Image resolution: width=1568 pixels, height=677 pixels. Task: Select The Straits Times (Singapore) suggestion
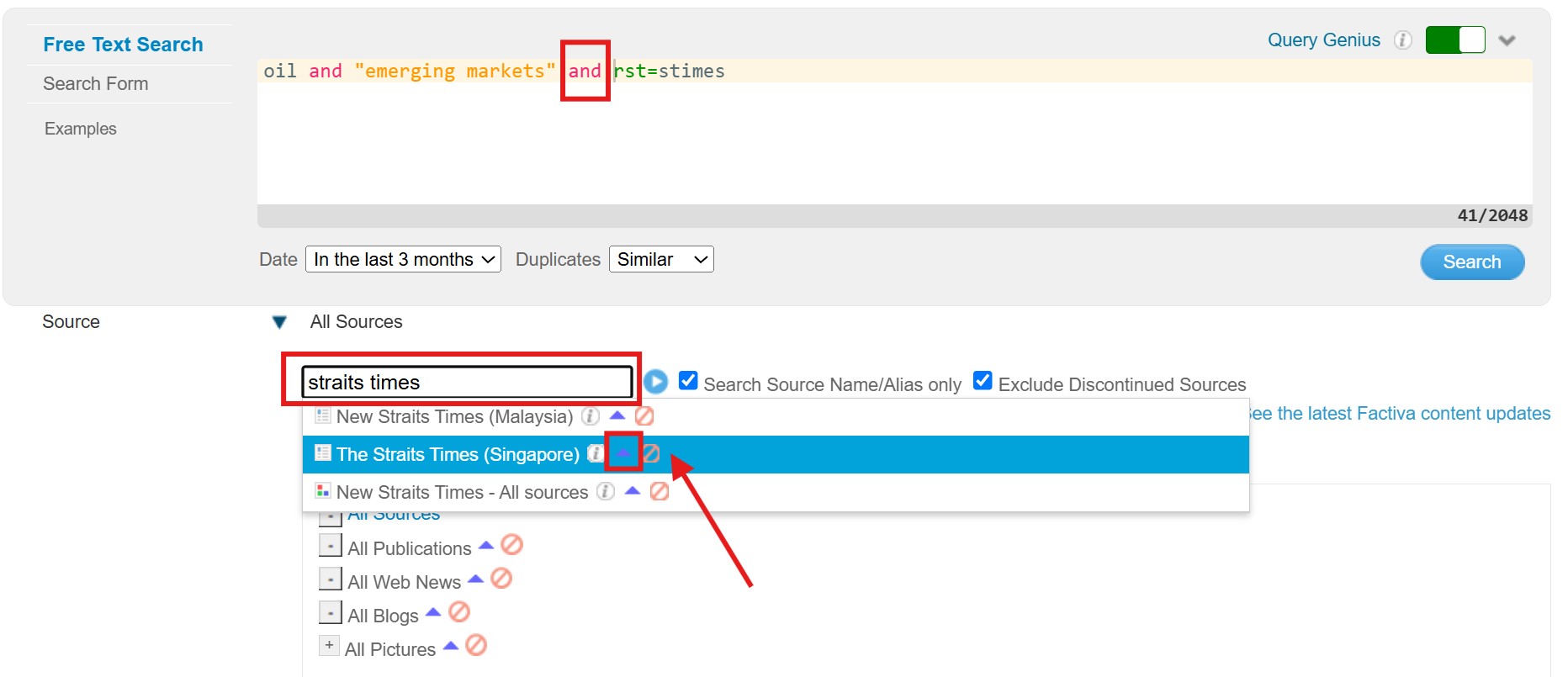458,455
